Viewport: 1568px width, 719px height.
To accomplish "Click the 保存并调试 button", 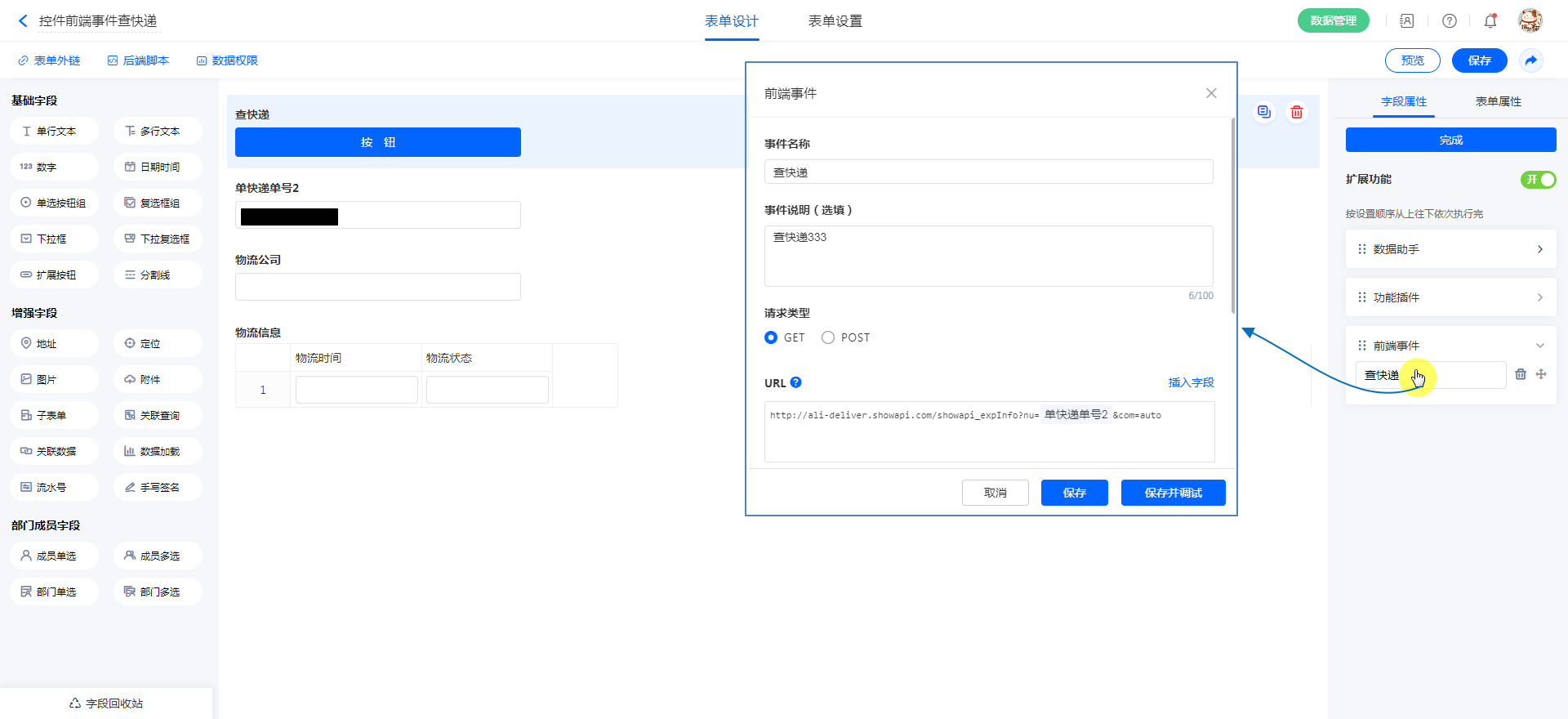I will [x=1173, y=493].
